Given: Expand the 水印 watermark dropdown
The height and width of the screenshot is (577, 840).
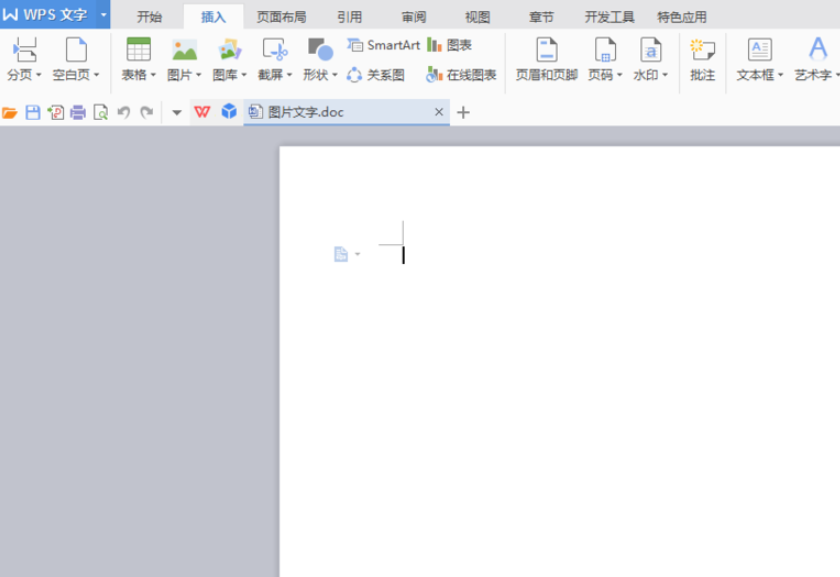Looking at the screenshot, I should tap(665, 74).
